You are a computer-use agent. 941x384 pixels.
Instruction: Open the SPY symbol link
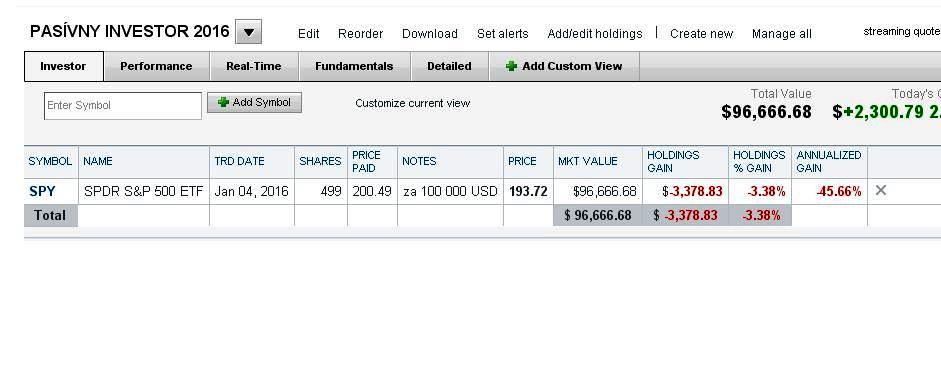[42, 191]
